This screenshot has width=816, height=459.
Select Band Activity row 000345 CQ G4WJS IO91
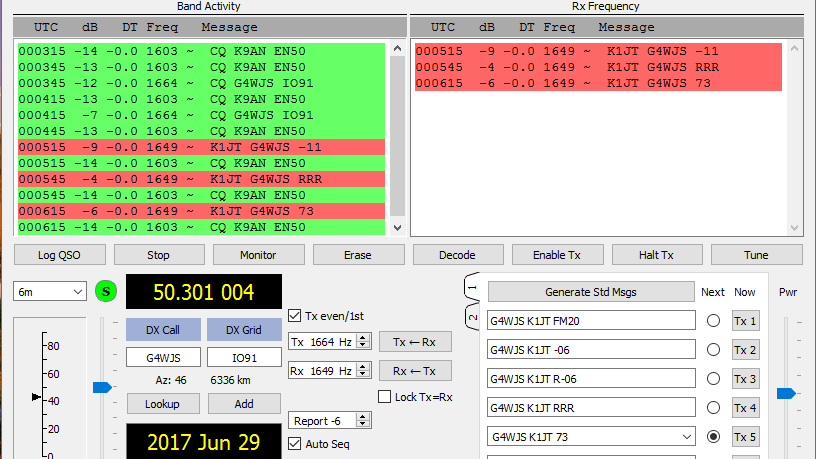click(x=201, y=83)
